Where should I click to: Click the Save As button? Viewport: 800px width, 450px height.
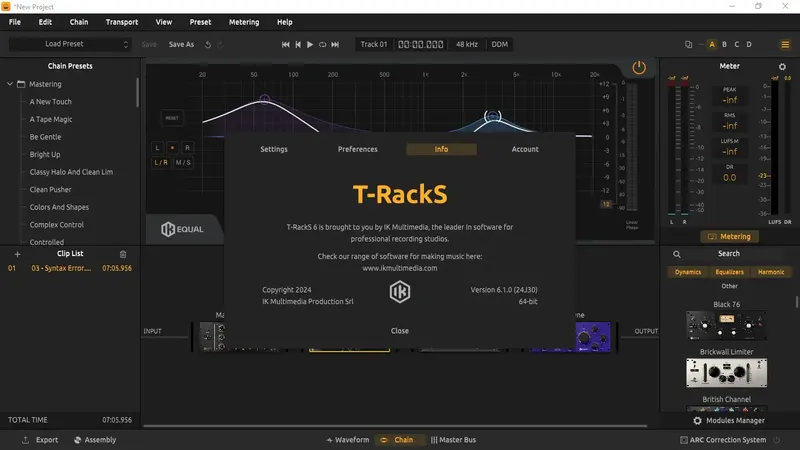181,44
